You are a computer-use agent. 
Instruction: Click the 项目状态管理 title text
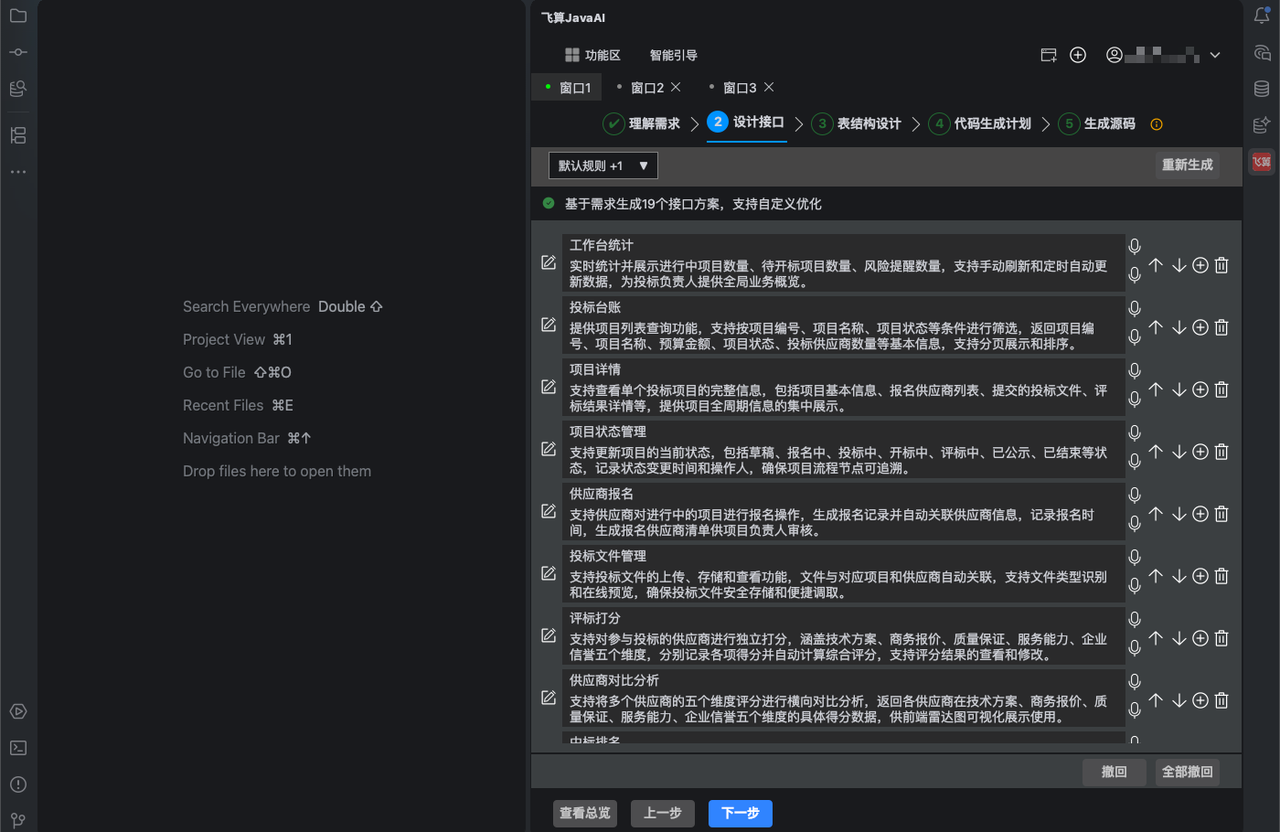click(x=608, y=431)
